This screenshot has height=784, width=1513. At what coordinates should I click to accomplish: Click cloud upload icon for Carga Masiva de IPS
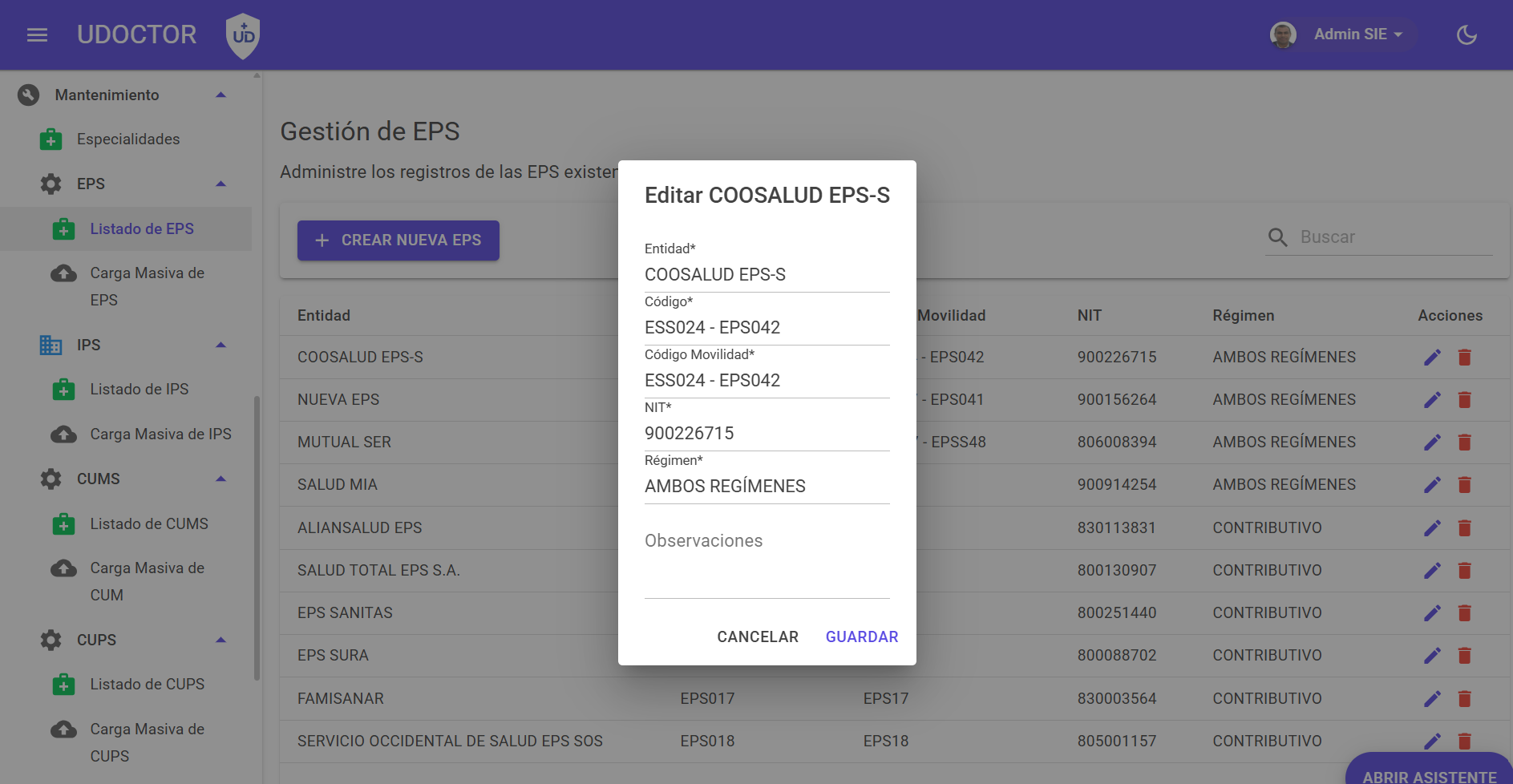point(63,434)
